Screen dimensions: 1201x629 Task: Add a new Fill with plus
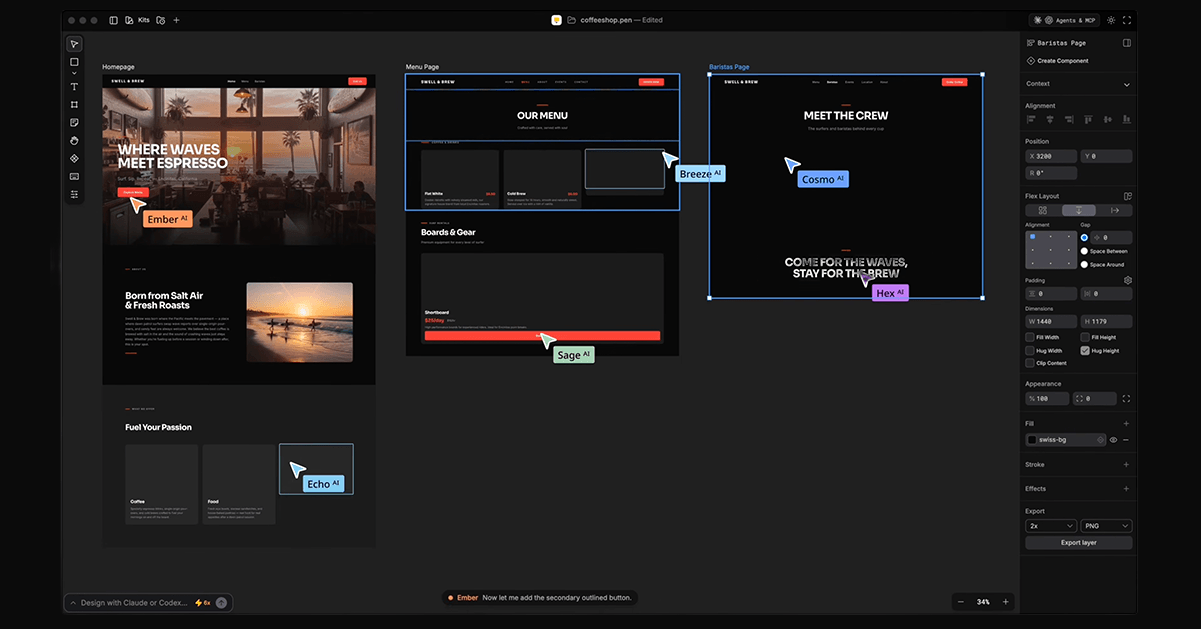click(x=1127, y=424)
